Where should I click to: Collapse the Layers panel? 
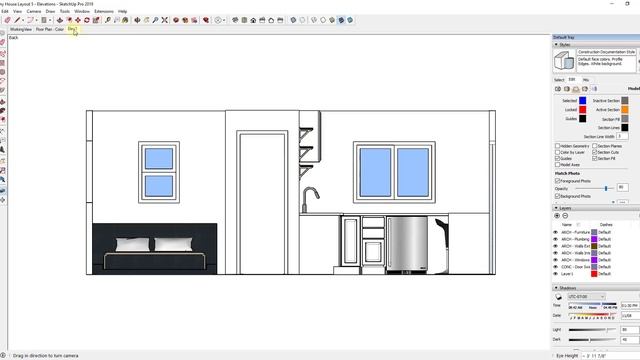pos(556,208)
